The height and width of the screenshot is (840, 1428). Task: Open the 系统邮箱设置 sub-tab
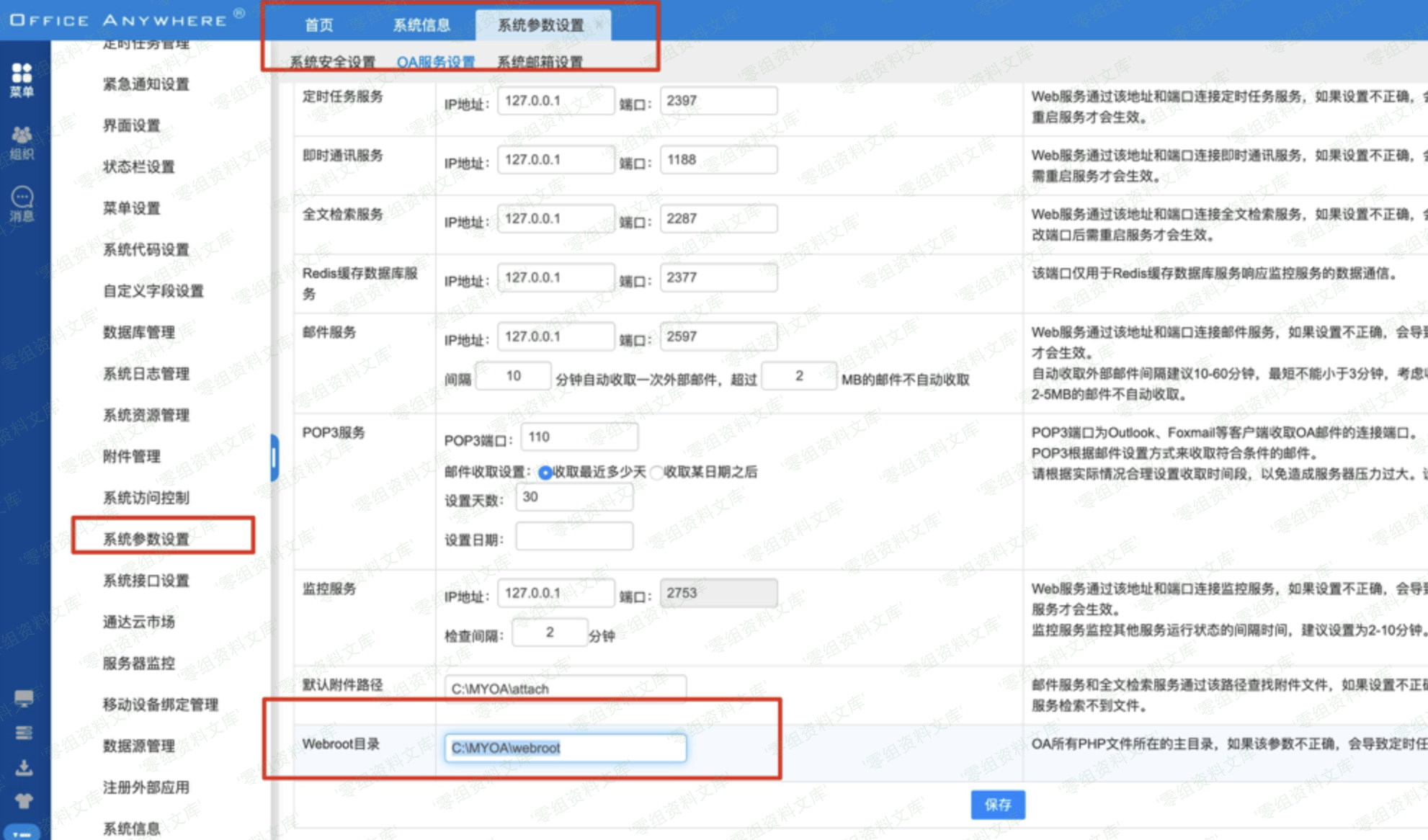pyautogui.click(x=540, y=62)
